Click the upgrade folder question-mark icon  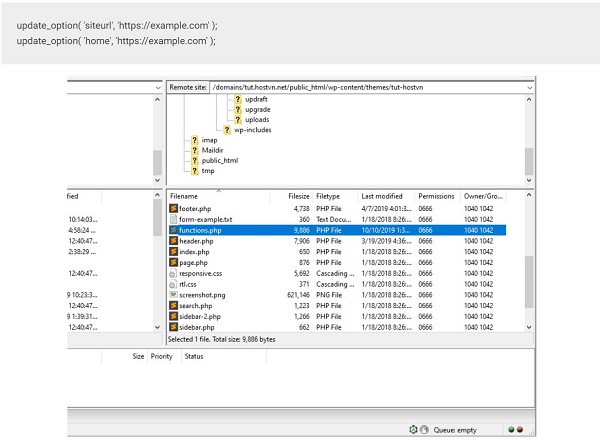(x=238, y=109)
